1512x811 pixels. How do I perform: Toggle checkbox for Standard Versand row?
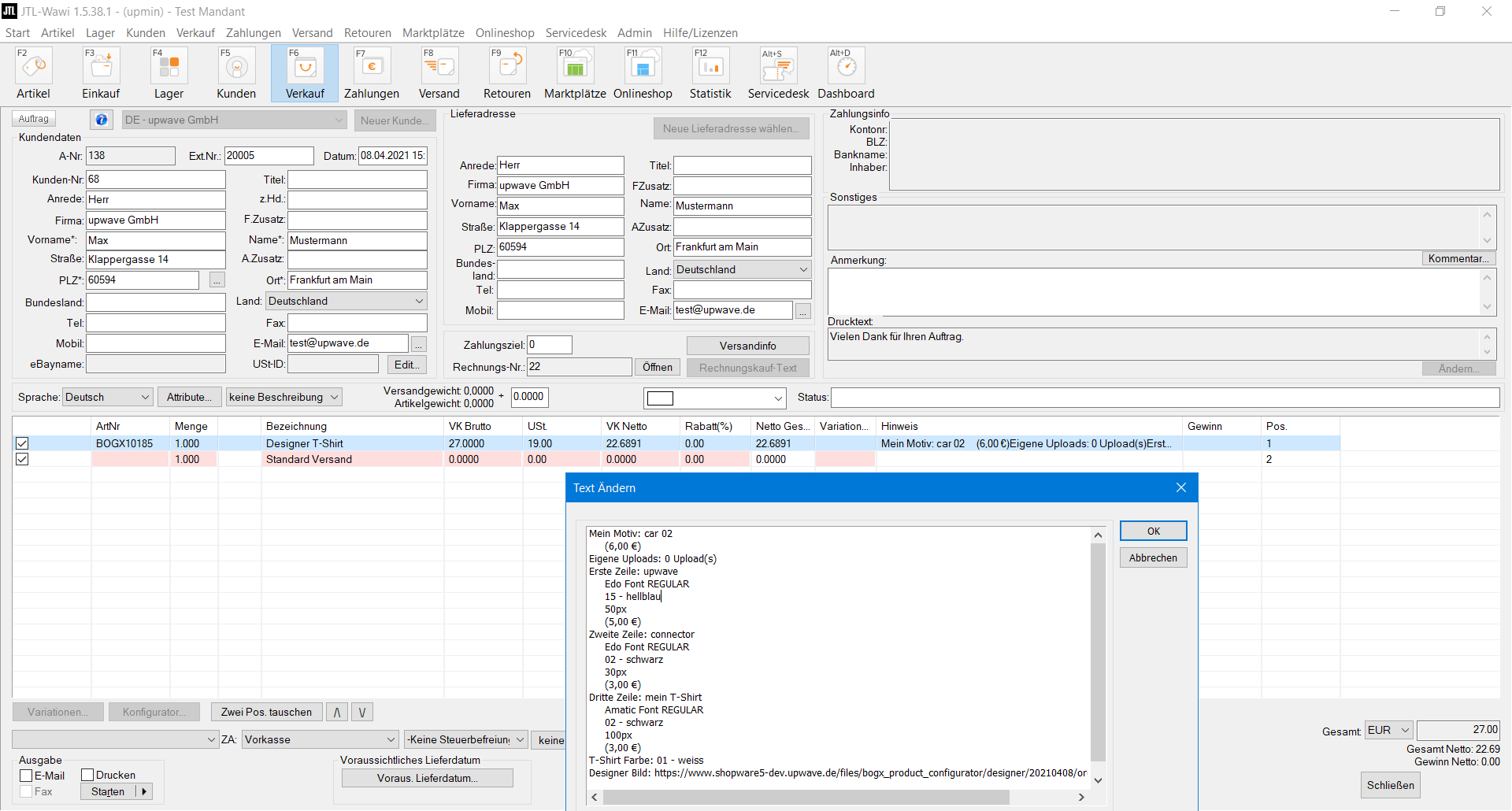click(x=22, y=459)
